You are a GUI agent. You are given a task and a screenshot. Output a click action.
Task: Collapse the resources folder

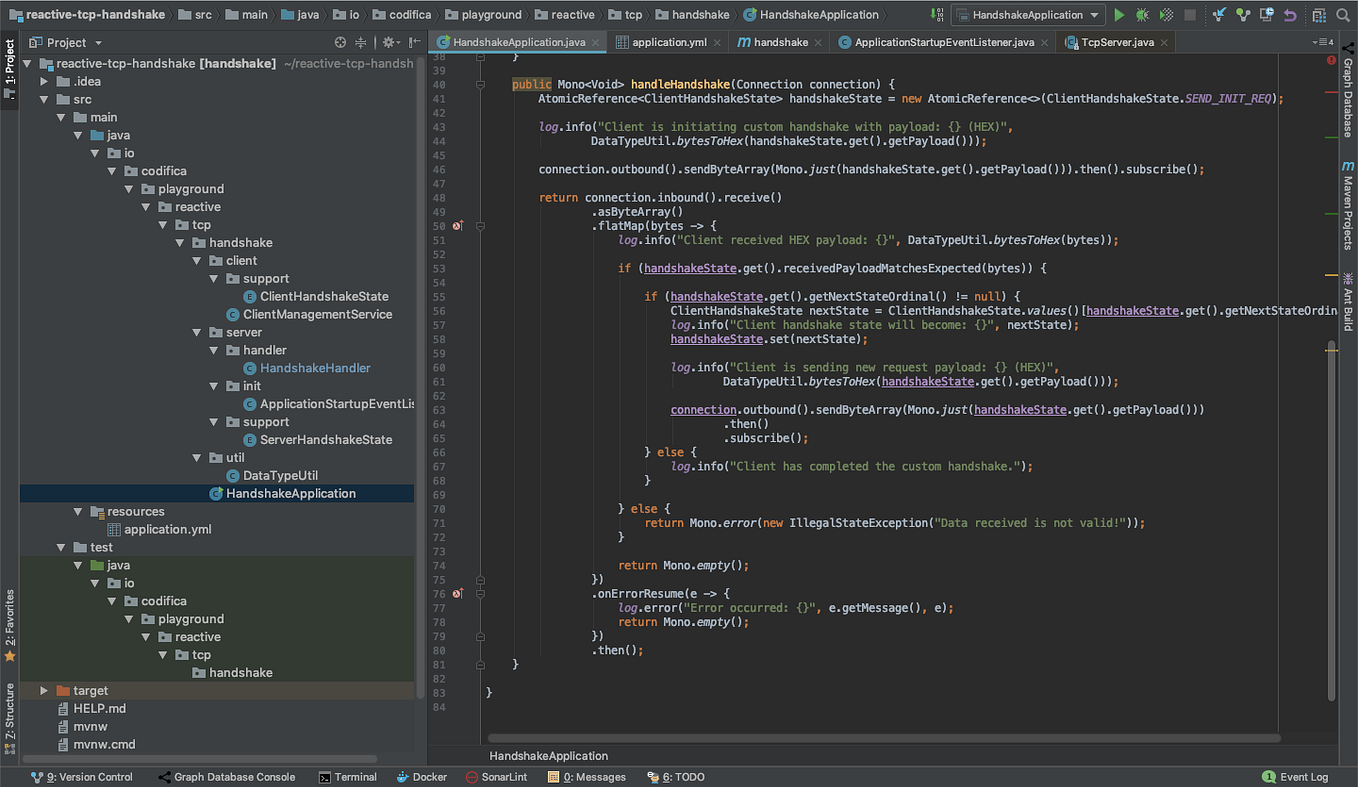coord(78,512)
